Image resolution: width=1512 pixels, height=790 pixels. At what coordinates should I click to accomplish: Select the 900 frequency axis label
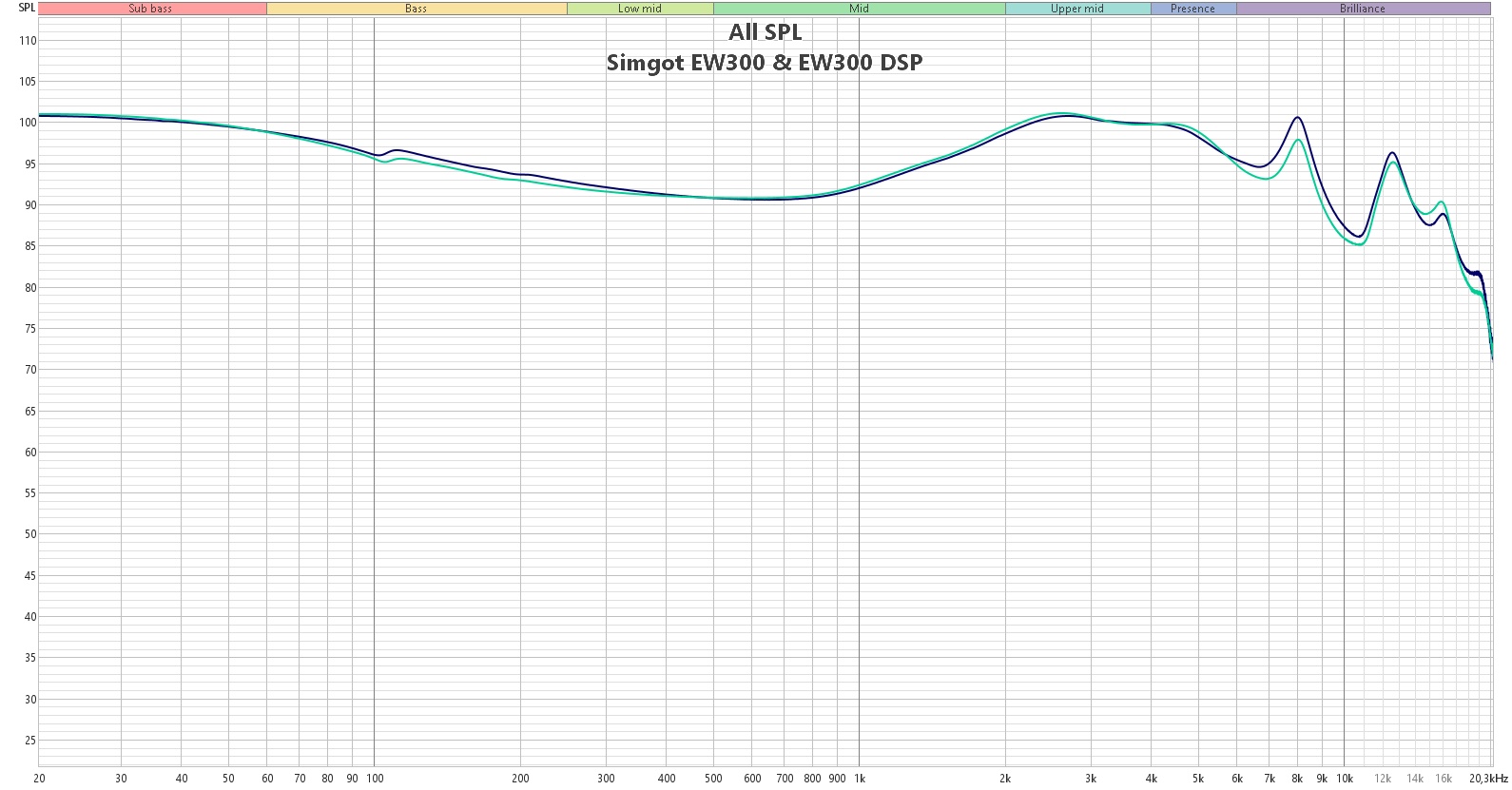838,779
